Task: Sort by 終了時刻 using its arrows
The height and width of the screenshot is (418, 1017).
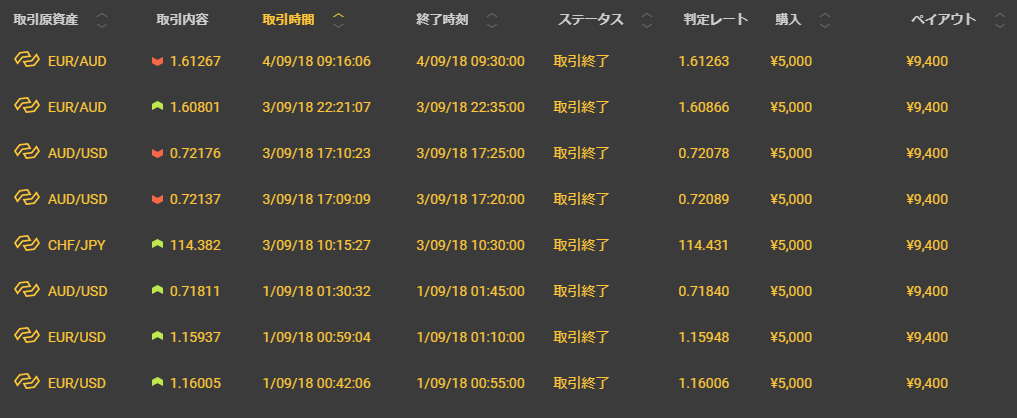Action: coord(492,20)
